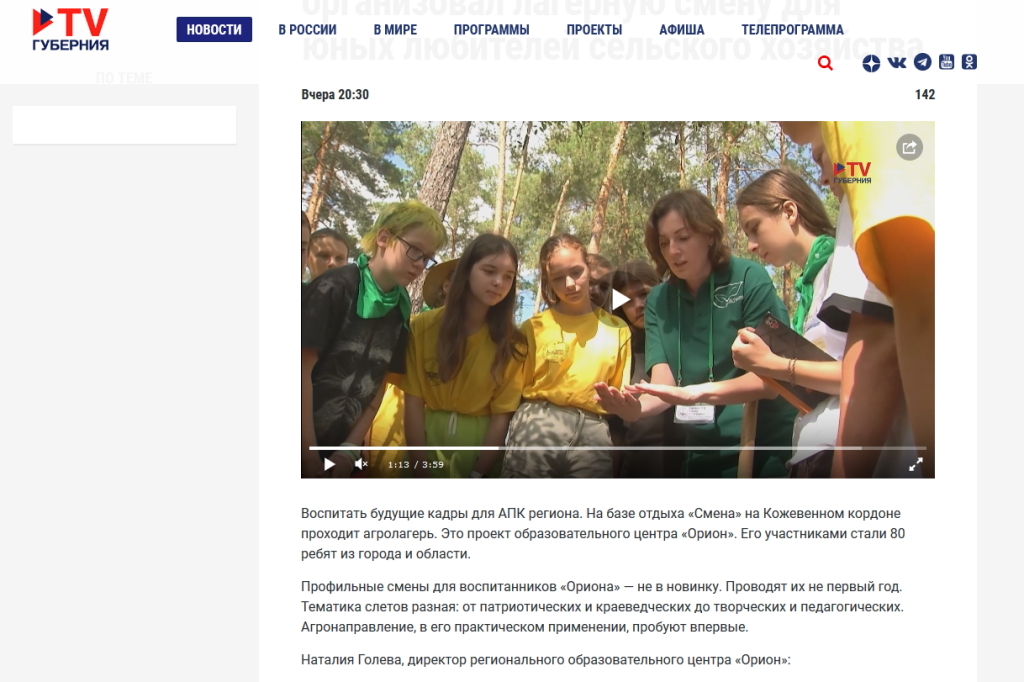Click the large center play button on video
1024x682 pixels.
click(619, 300)
